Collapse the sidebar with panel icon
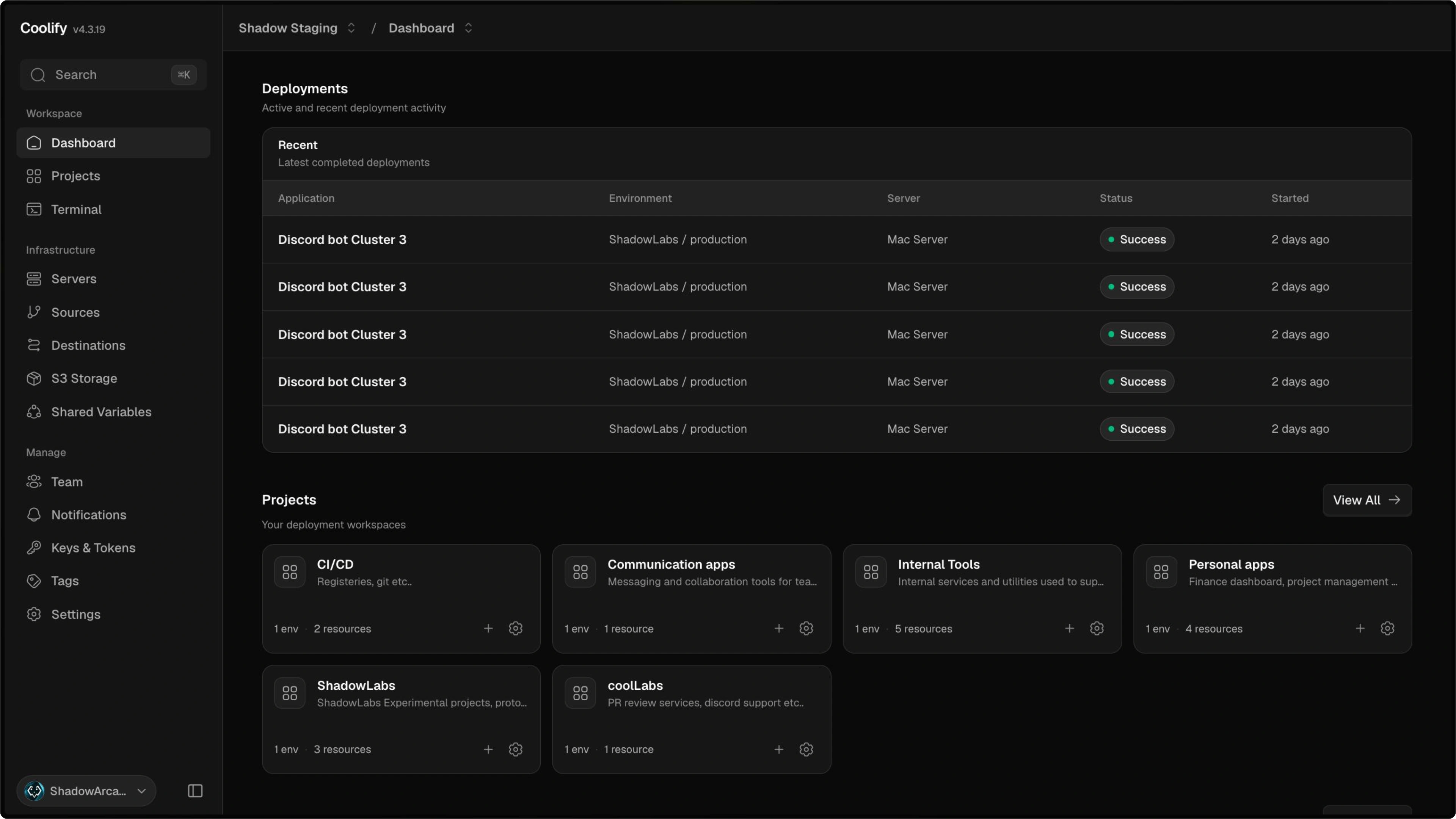The height and width of the screenshot is (819, 1456). click(x=195, y=791)
